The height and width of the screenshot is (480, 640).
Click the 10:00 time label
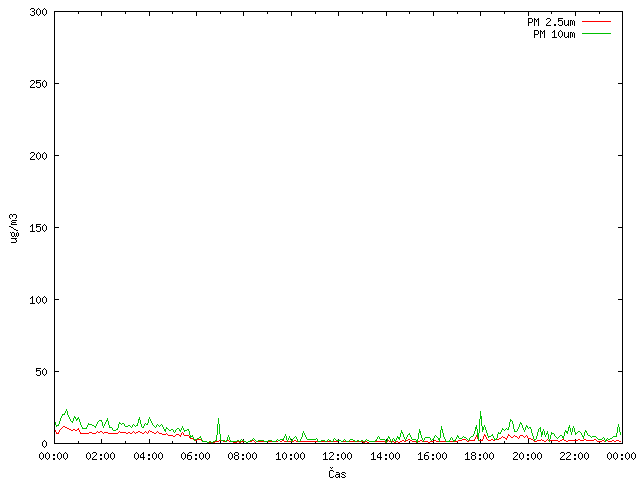coord(290,456)
